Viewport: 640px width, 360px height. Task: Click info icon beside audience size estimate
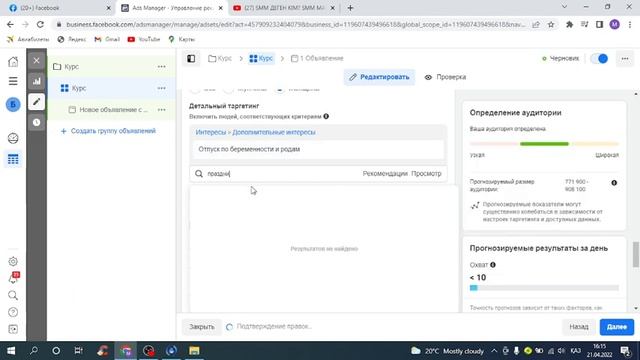614,183
